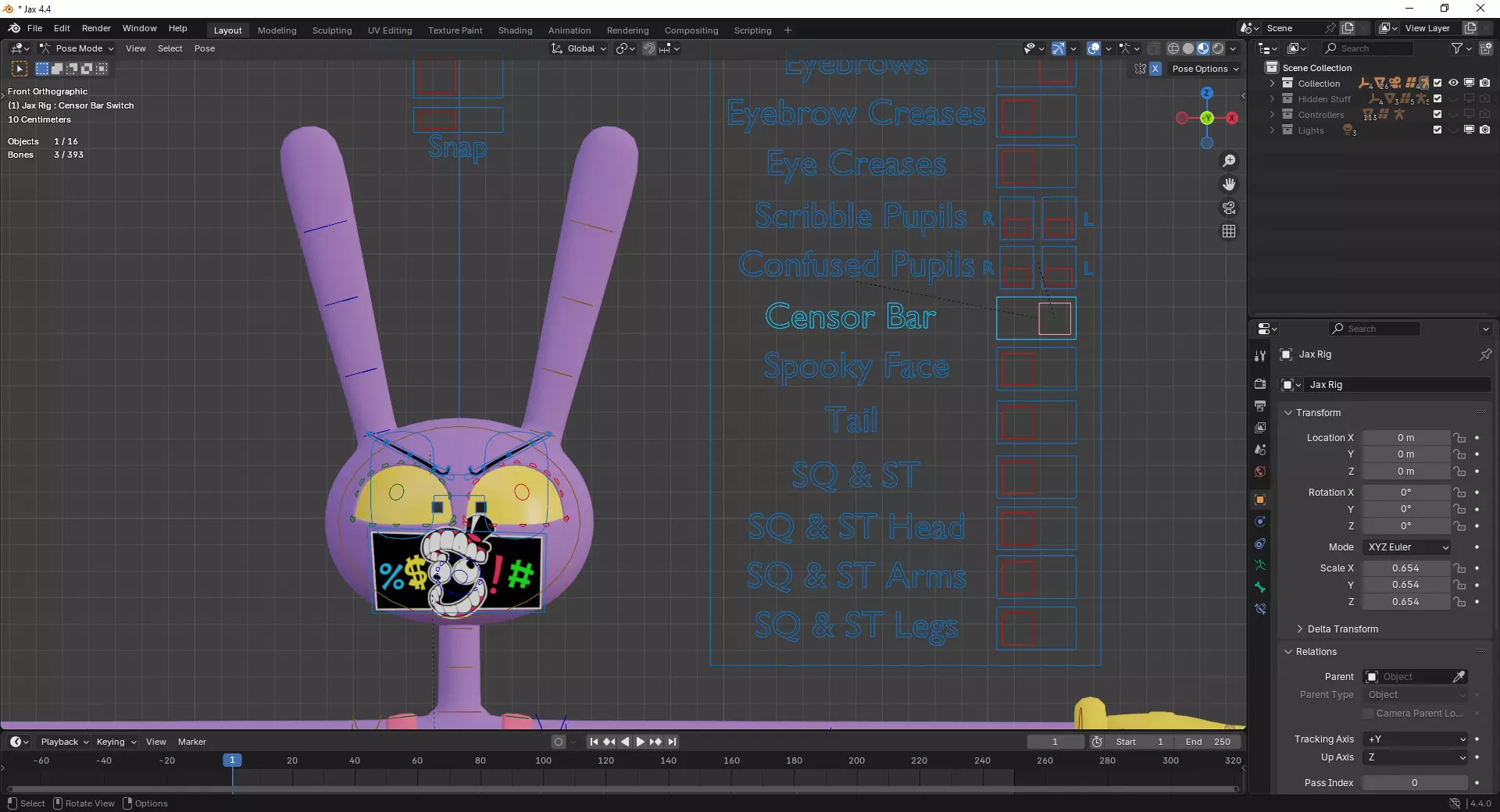Collapse the Transform panel

(1288, 413)
